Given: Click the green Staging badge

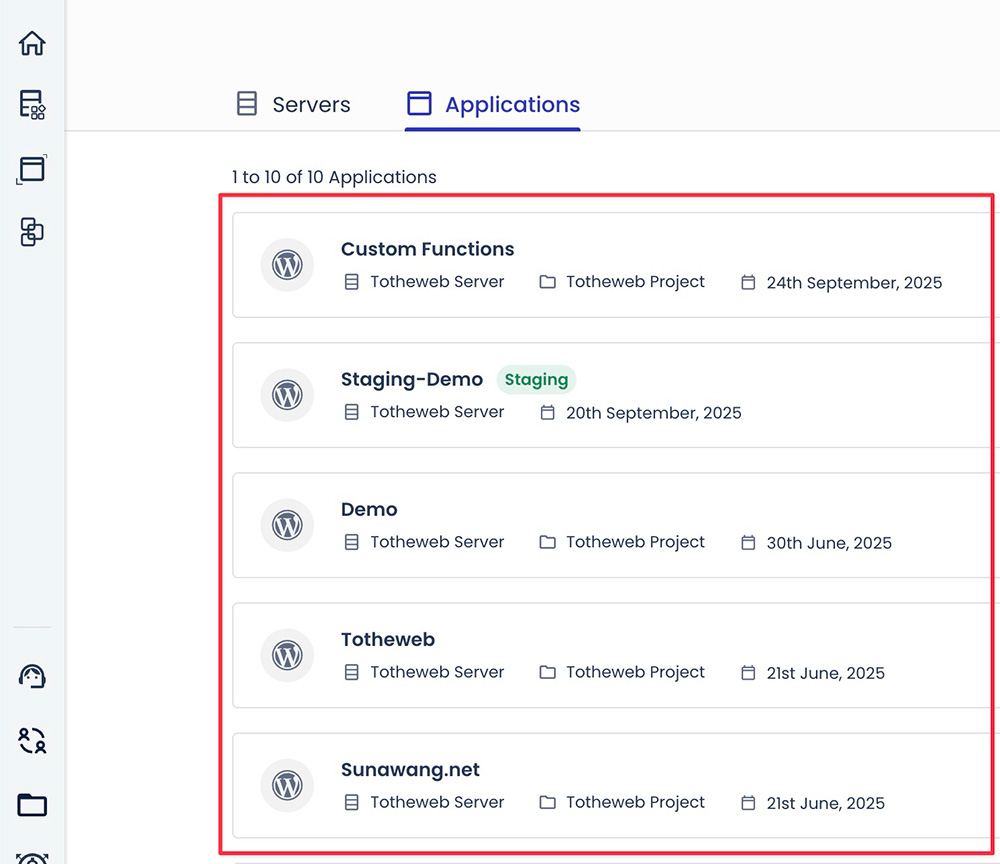Looking at the screenshot, I should coord(536,379).
